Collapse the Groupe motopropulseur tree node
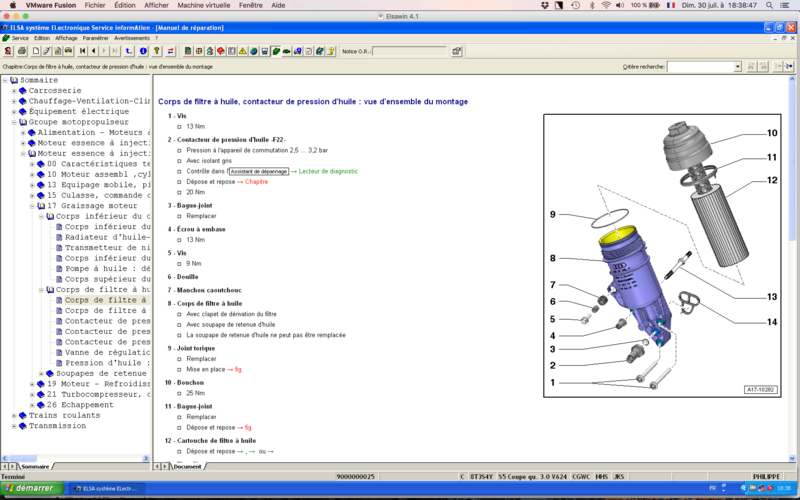 coord(14,122)
